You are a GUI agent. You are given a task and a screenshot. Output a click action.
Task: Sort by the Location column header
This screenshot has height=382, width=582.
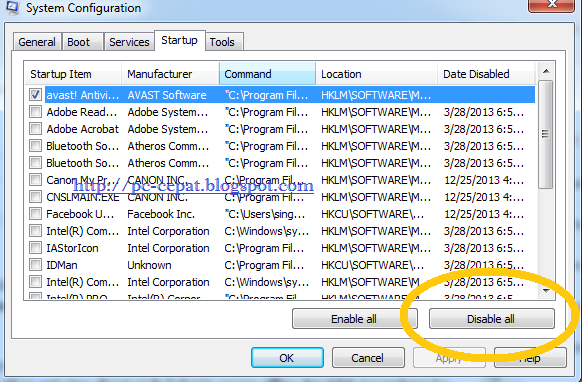[376, 74]
